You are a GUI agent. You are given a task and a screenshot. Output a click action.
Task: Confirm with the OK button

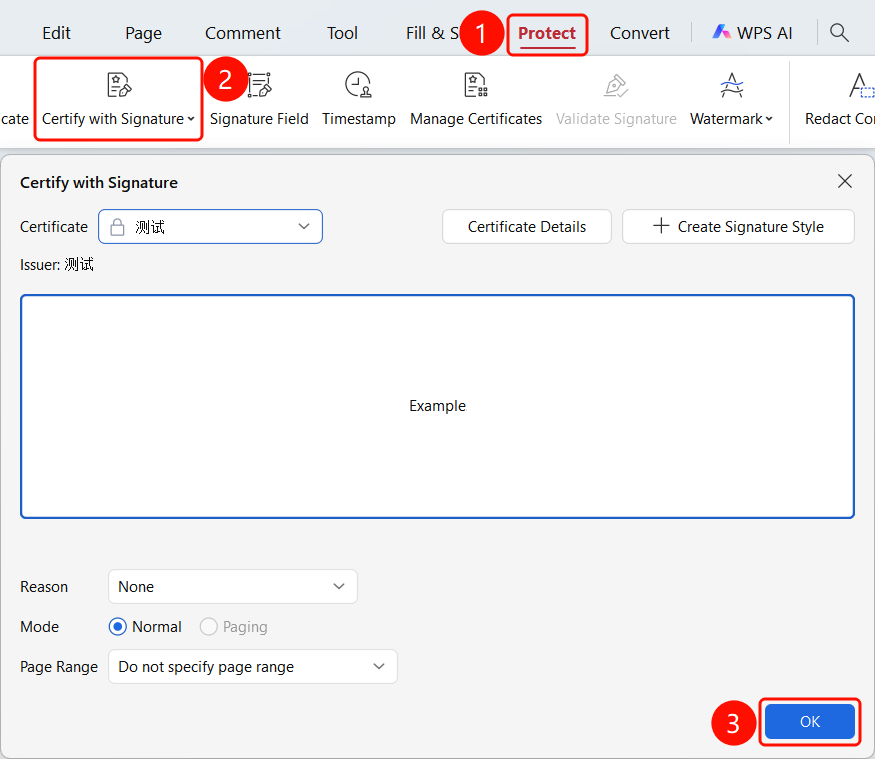click(810, 722)
